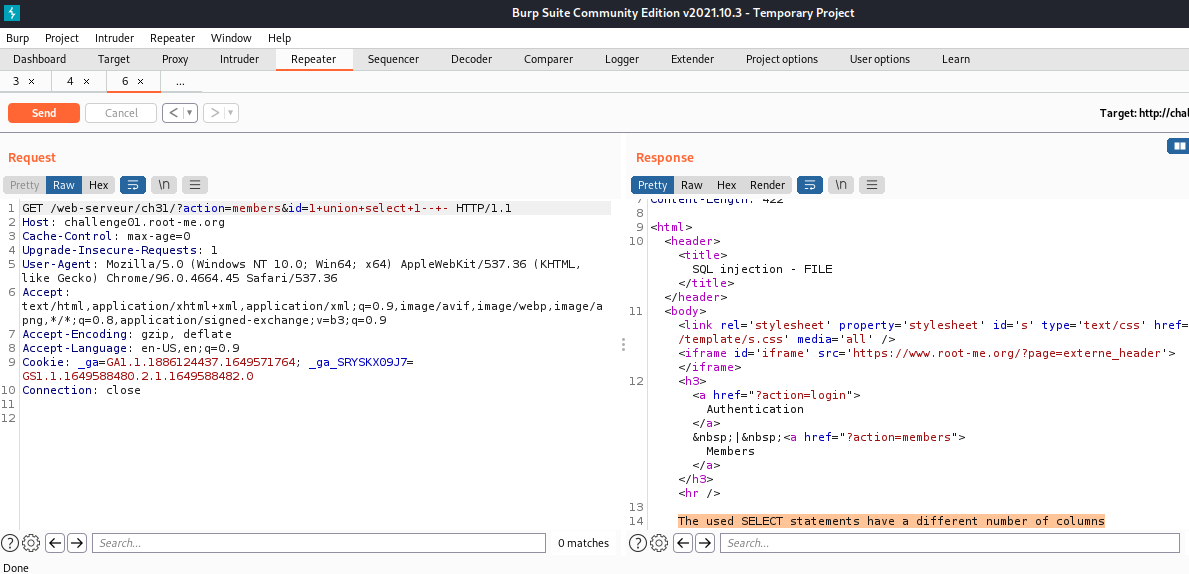Viewport: 1189px width, 574px height.
Task: Switch to the Target tab
Action: [114, 59]
